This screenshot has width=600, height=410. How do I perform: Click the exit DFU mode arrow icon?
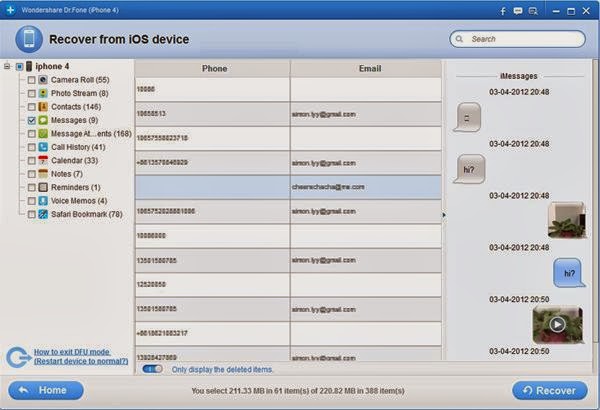coord(18,357)
